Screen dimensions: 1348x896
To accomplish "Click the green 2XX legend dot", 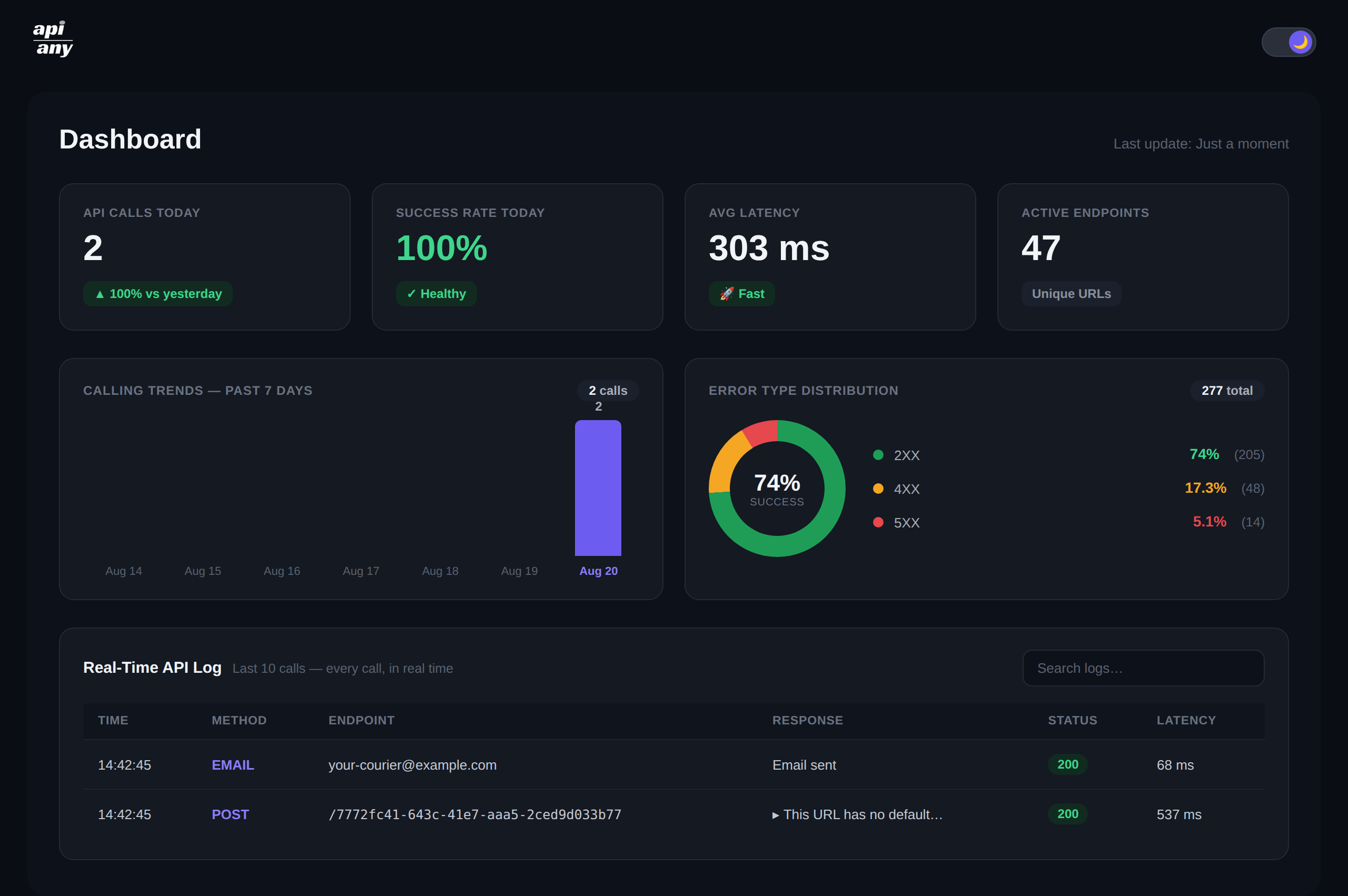I will 878,455.
